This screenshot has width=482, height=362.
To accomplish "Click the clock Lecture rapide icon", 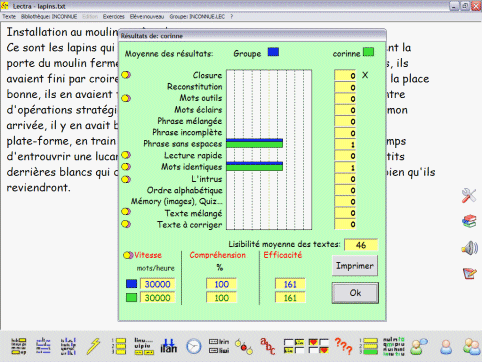I will [194, 347].
